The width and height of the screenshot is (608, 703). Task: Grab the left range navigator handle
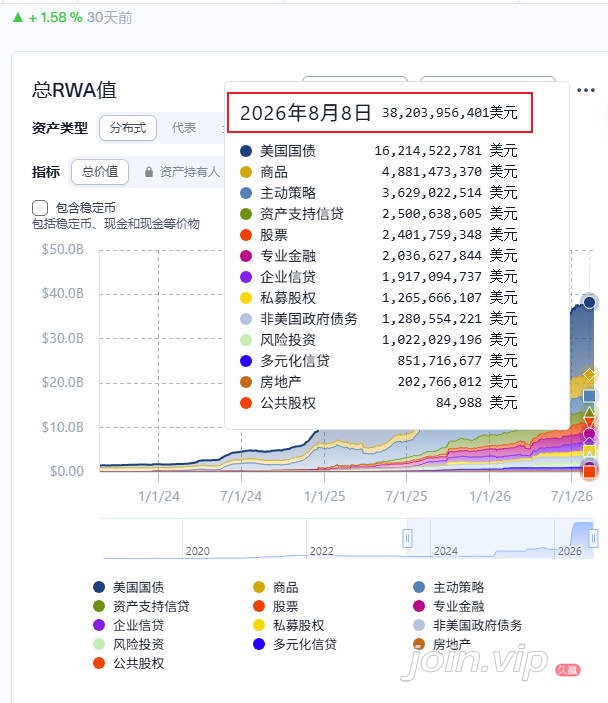(x=407, y=538)
